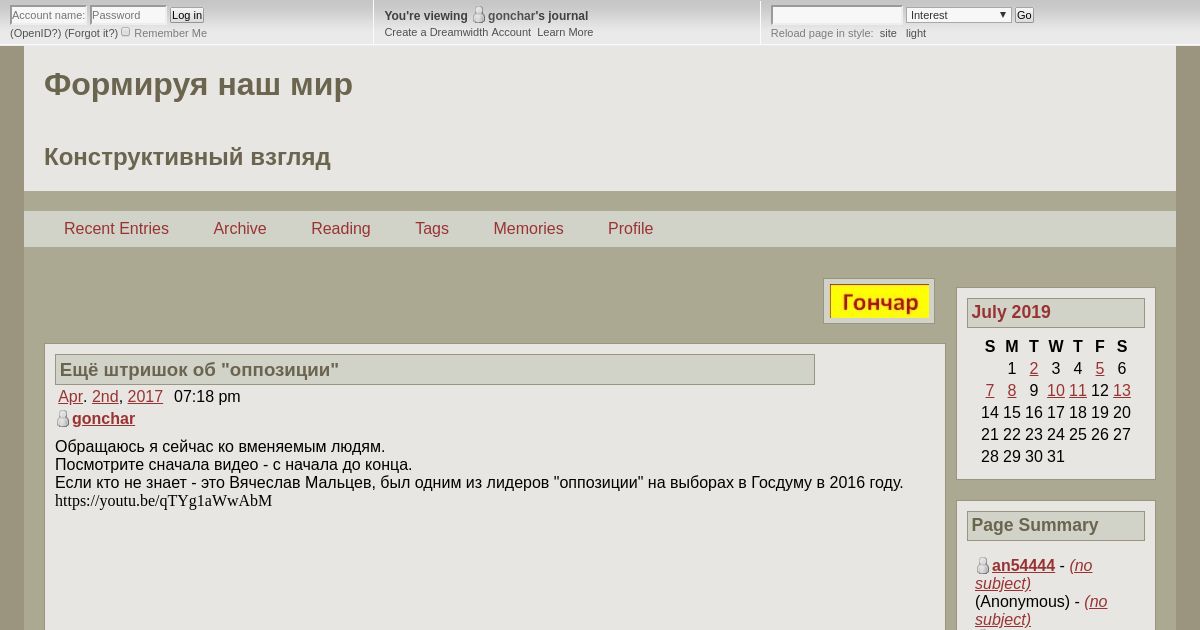Open the Recent Entries tab
Image resolution: width=1200 pixels, height=630 pixels.
tap(116, 229)
